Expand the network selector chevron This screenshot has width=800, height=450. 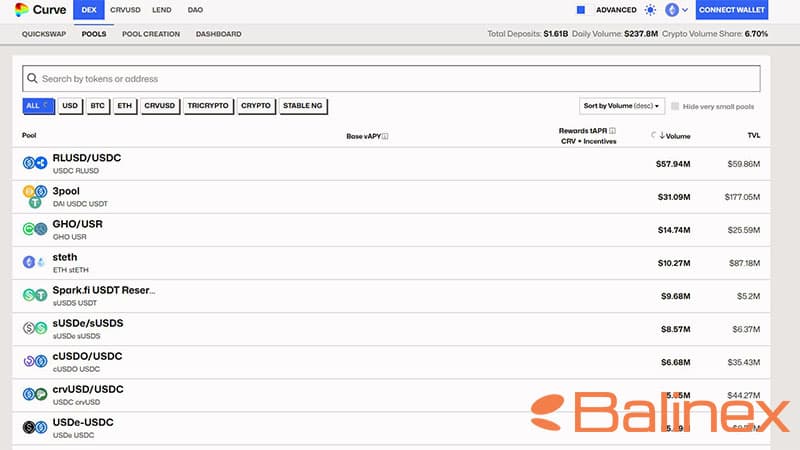coord(685,10)
